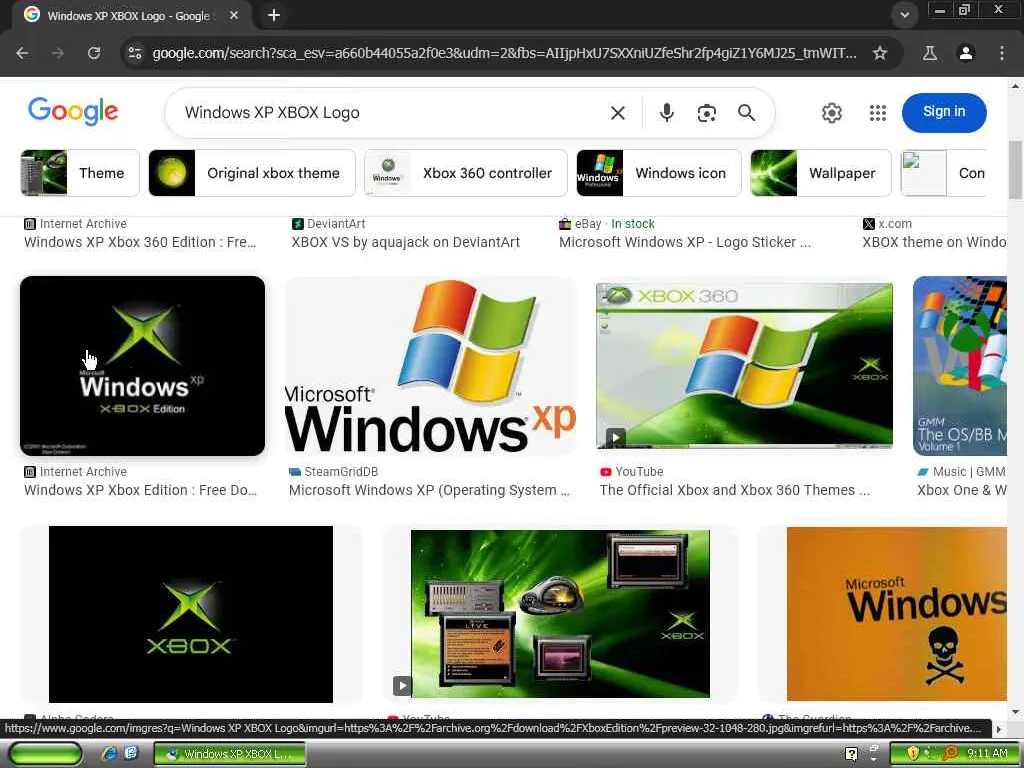Start voice search with microphone
The image size is (1024, 768).
(666, 113)
